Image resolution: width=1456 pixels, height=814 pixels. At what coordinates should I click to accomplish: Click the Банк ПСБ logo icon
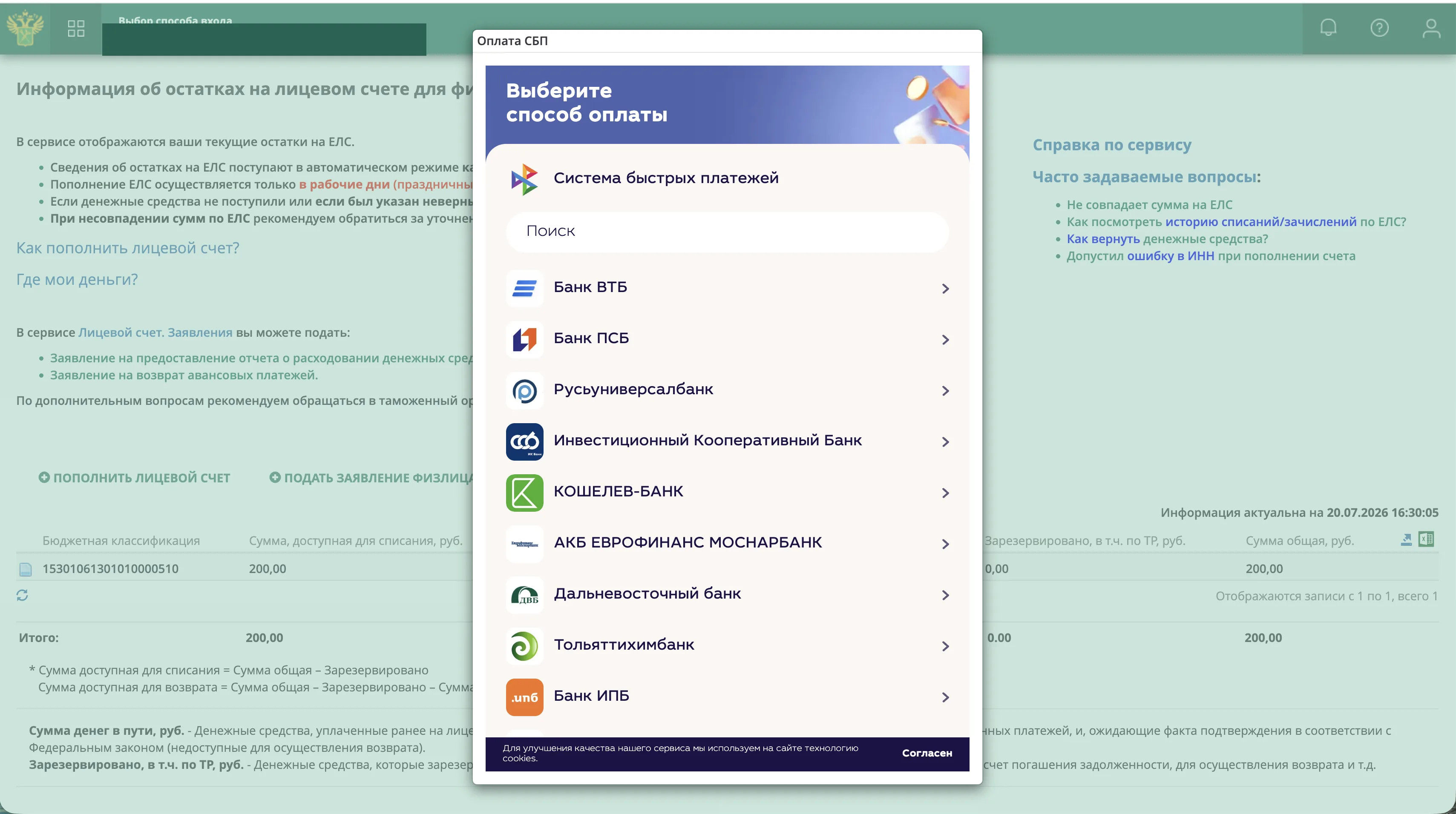tap(524, 339)
